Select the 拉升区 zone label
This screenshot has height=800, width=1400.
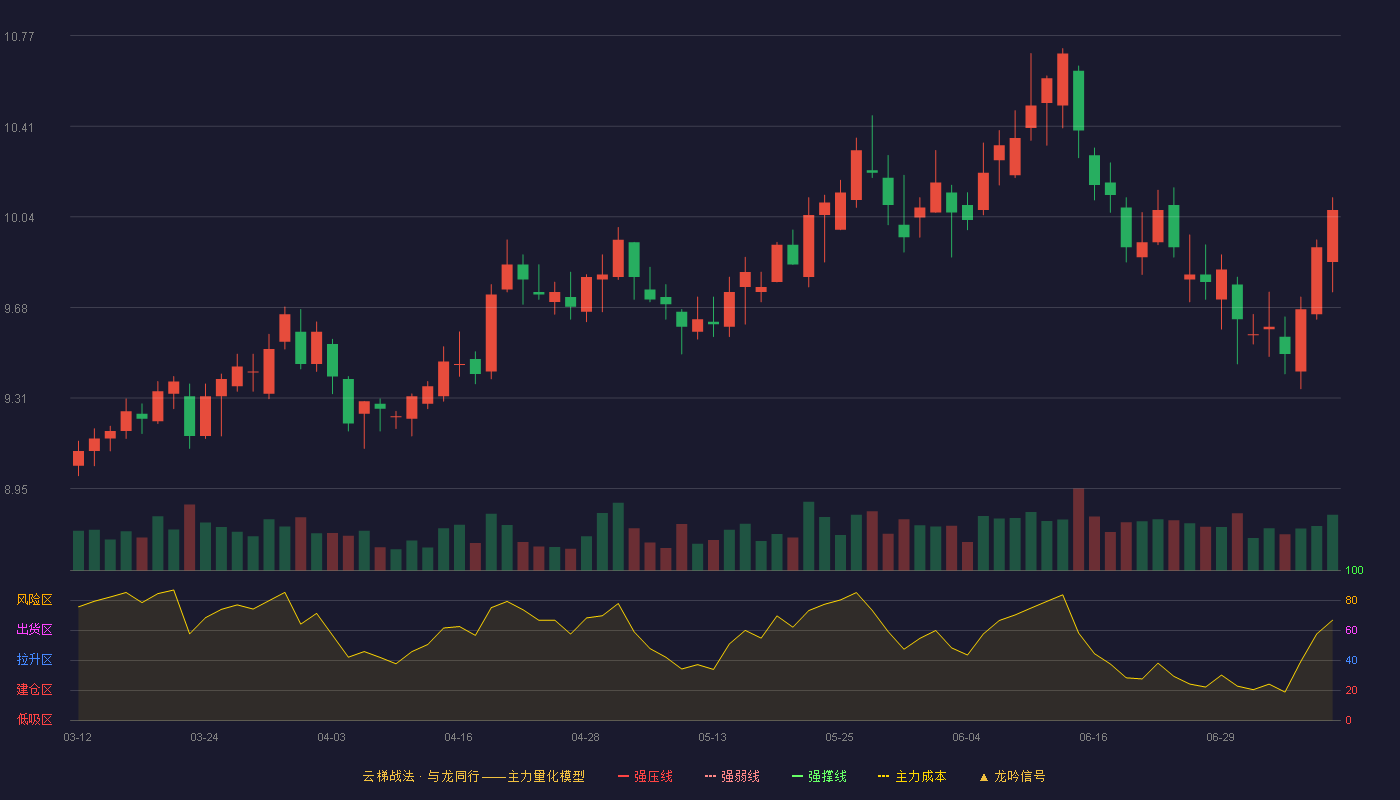coord(34,660)
